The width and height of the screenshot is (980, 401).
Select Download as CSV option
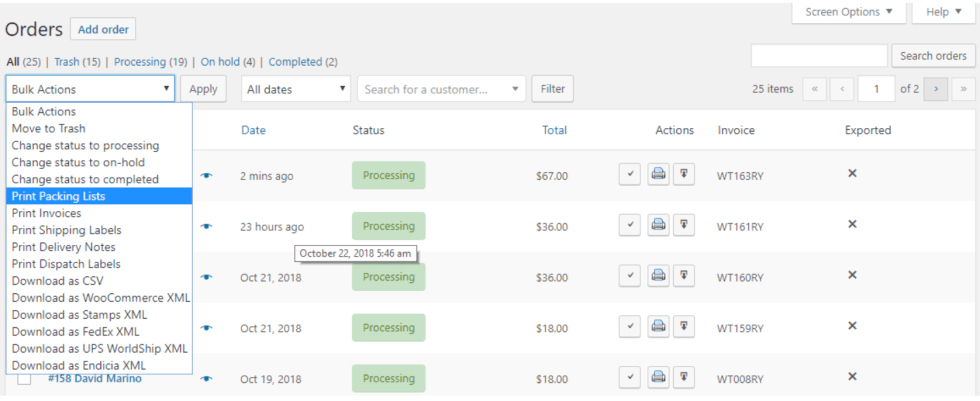click(x=99, y=280)
